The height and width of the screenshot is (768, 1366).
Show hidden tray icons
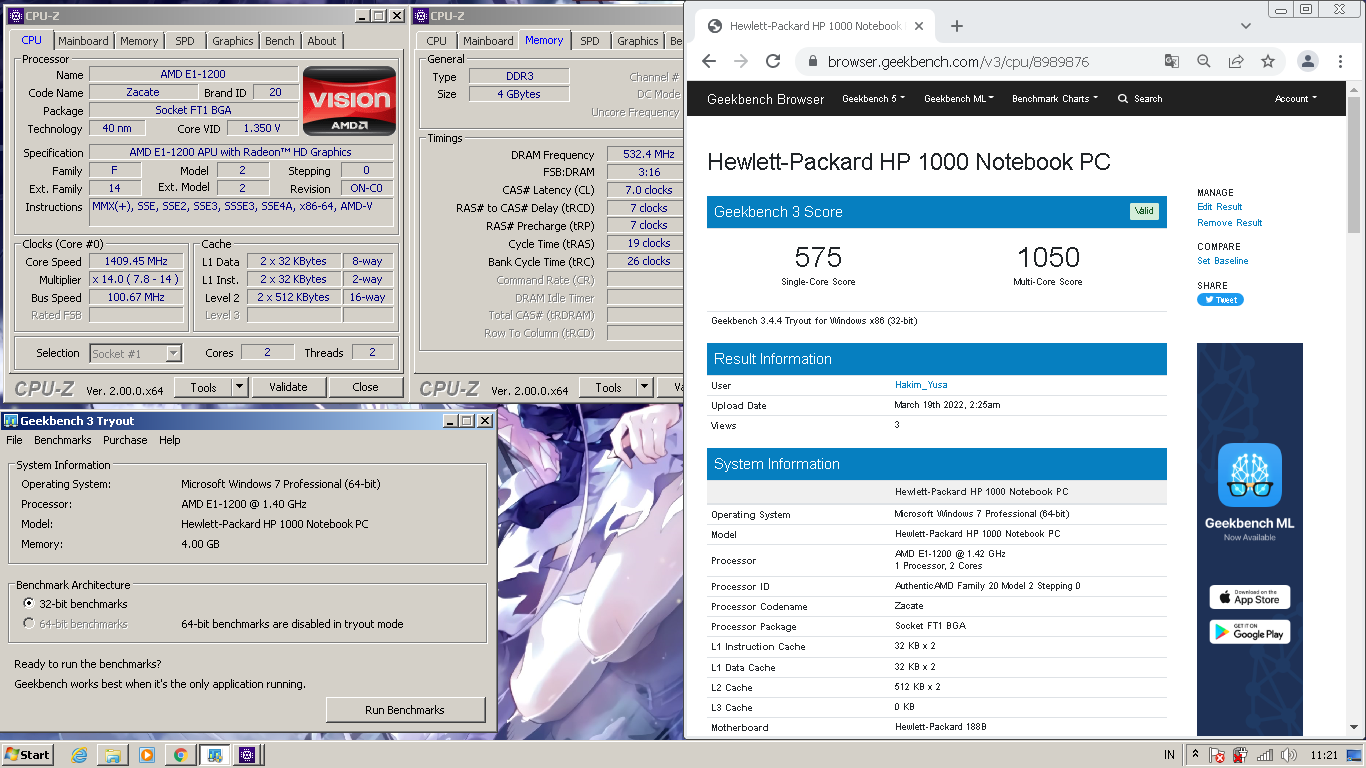[x=1195, y=755]
